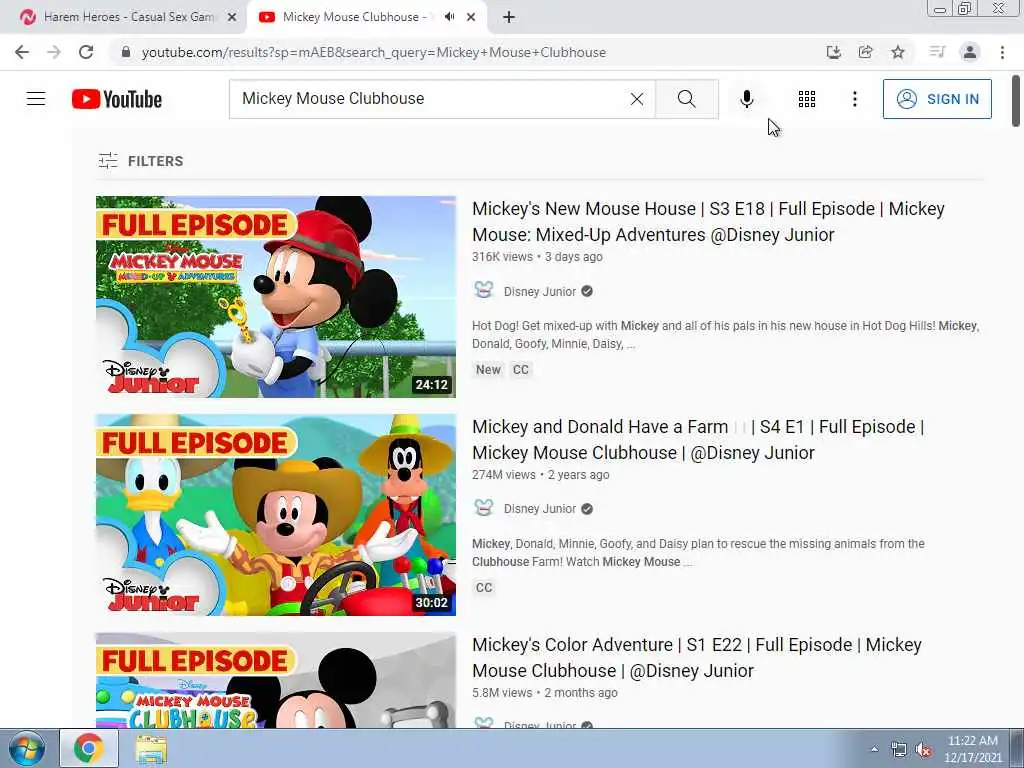Open the media controls icon in Chrome toolbar
This screenshot has width=1024, height=768.
coord(937,52)
